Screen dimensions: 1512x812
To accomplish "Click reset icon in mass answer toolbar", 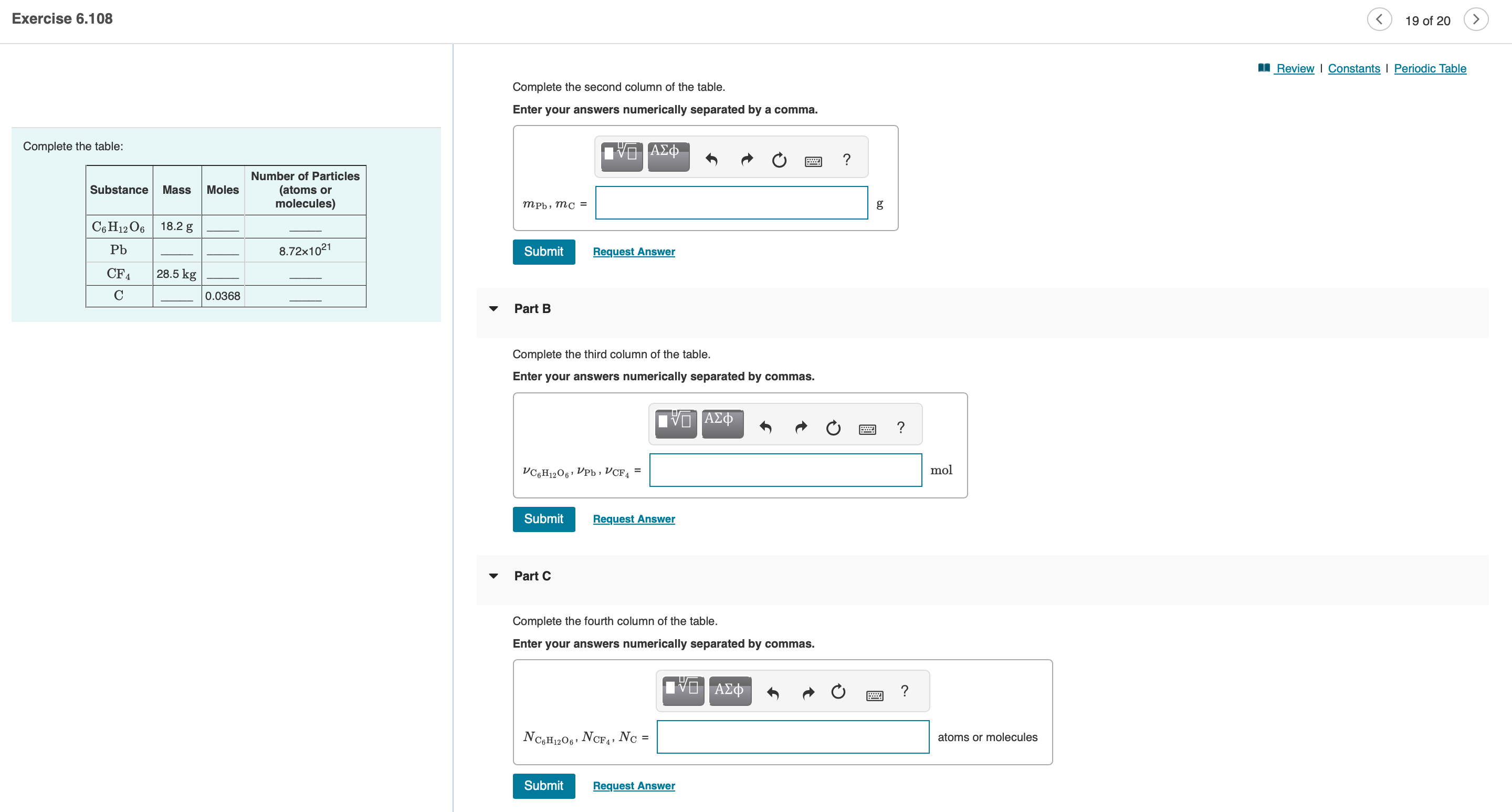I will tap(779, 160).
